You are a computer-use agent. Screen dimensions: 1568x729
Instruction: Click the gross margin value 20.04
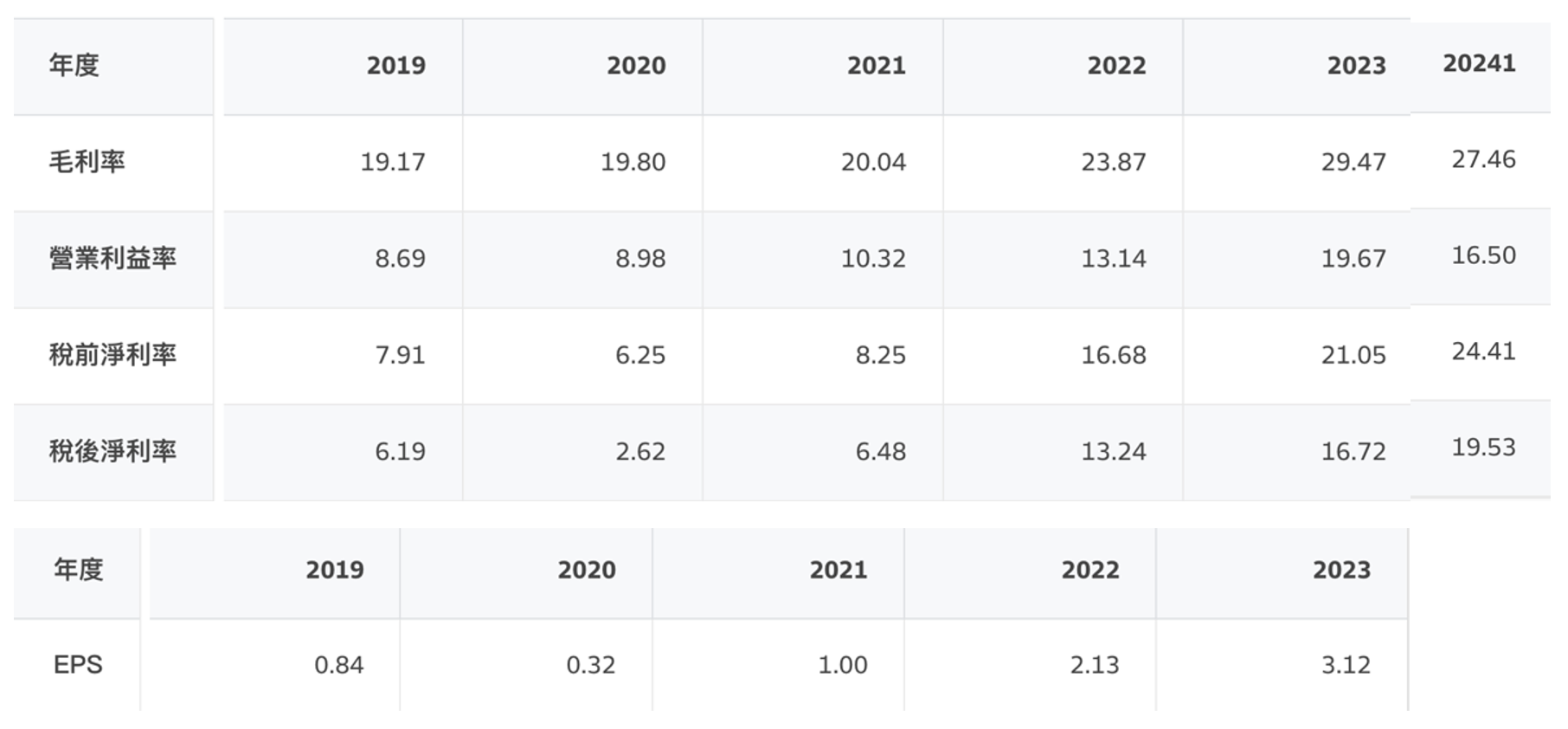873,162
